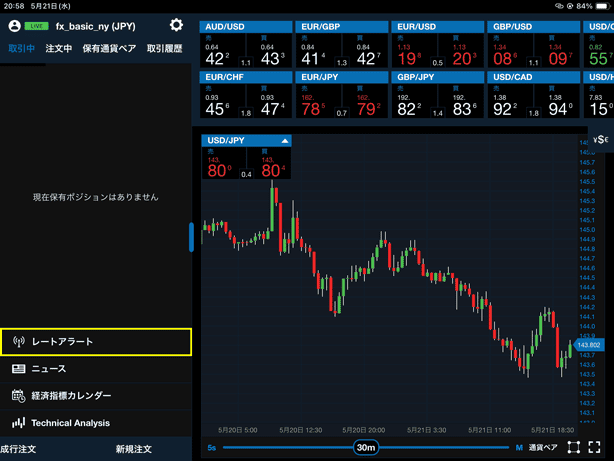Tap the LIVE account badge
Viewport: 614px width, 461px height.
pos(36,26)
